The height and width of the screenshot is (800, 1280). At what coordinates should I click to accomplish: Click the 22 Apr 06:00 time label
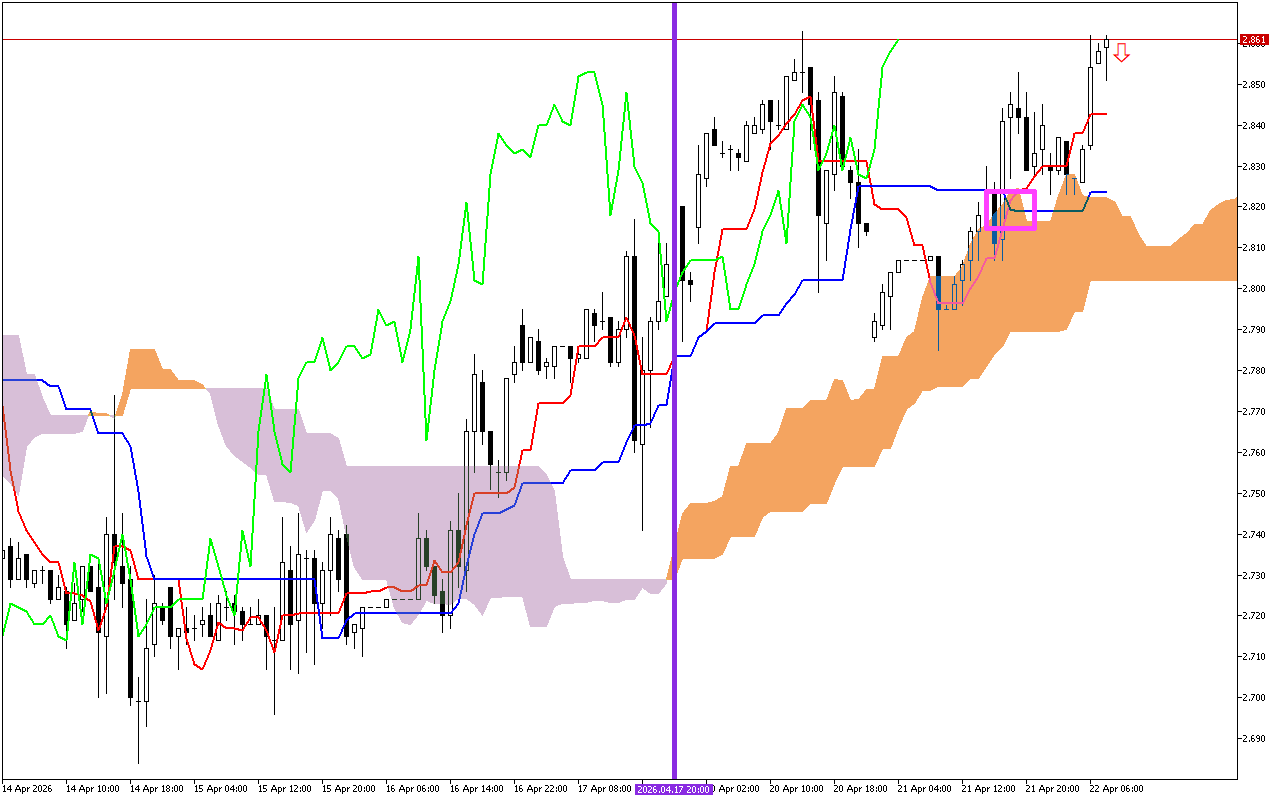(x=1116, y=789)
